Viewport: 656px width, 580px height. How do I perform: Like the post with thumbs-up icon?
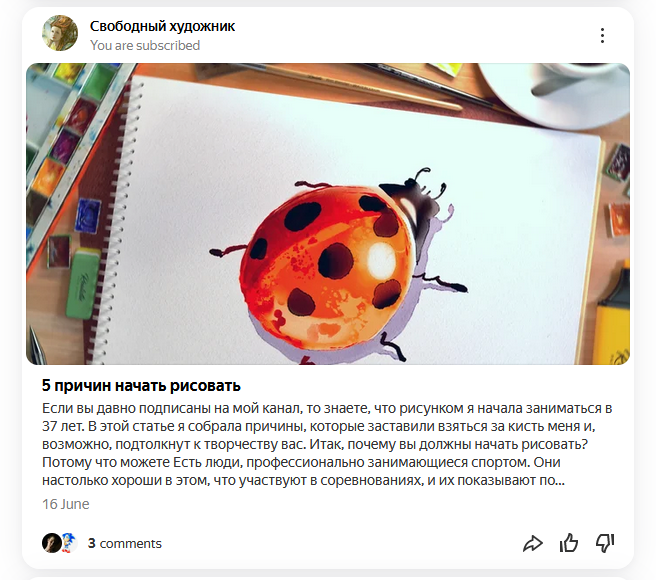click(x=569, y=543)
